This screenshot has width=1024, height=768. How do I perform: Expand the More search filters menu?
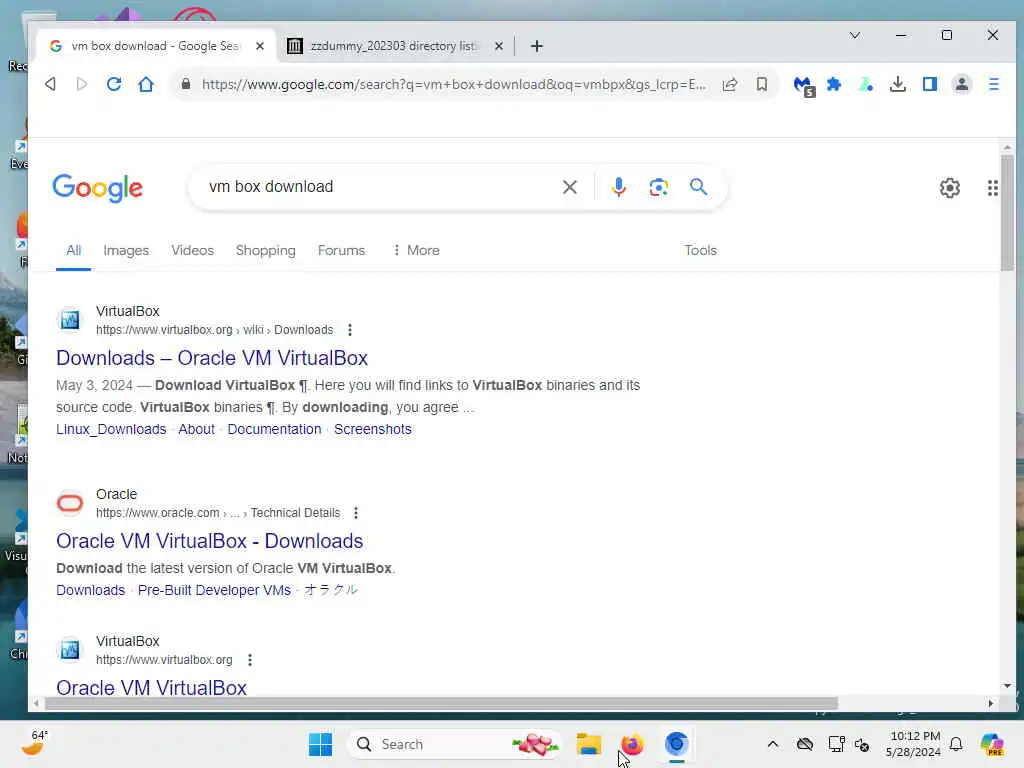pyautogui.click(x=416, y=250)
